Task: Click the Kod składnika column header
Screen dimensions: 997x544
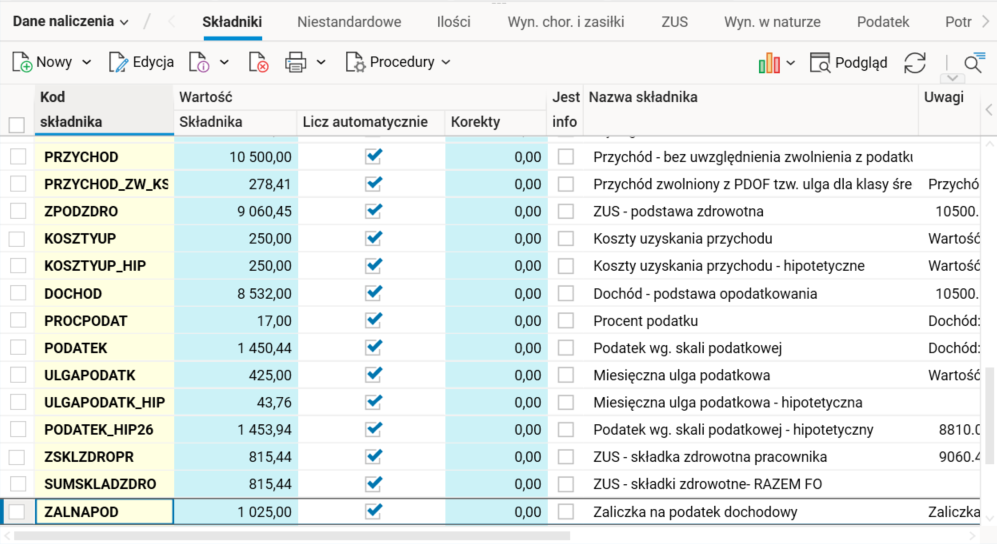Action: pyautogui.click(x=70, y=110)
